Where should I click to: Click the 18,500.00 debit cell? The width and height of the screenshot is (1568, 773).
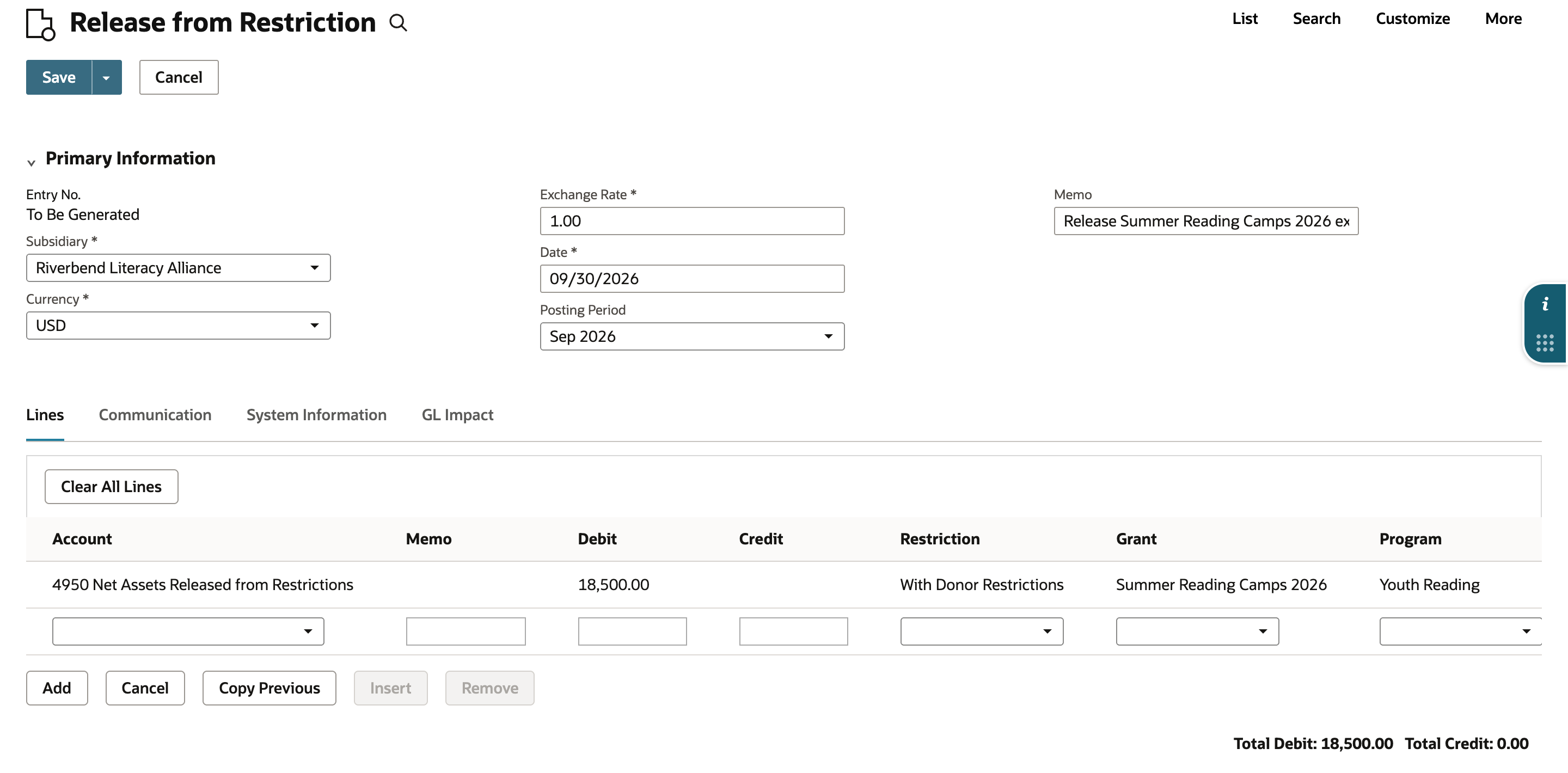tap(614, 584)
